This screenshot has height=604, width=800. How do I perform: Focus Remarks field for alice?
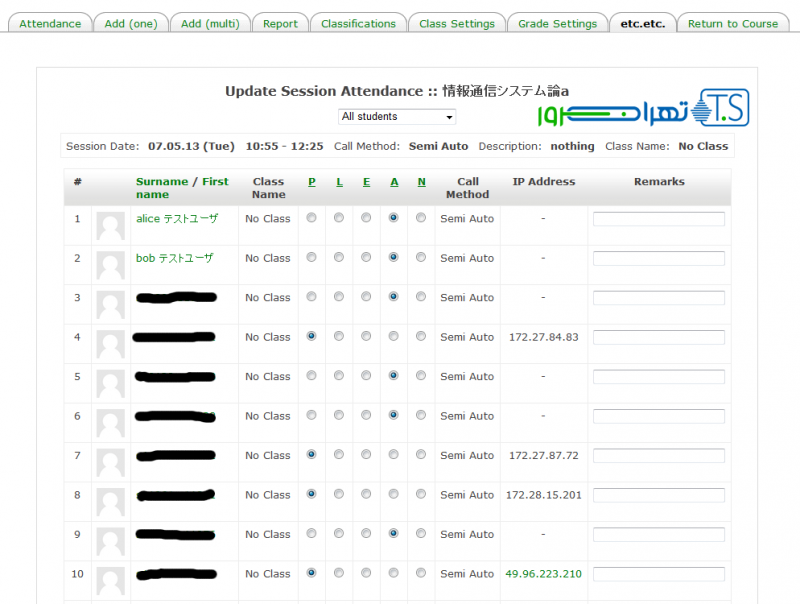tap(658, 219)
